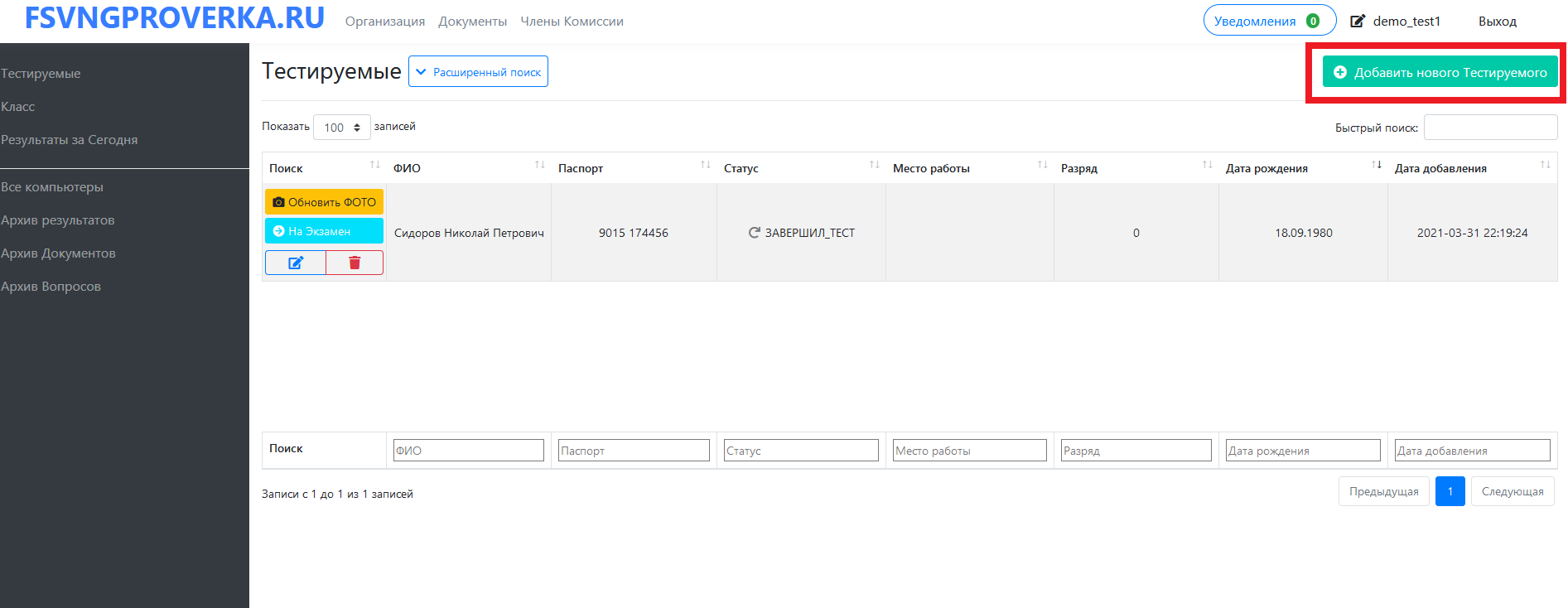
Task: Send Сидоров to exam with На Экзамен
Action: point(324,231)
